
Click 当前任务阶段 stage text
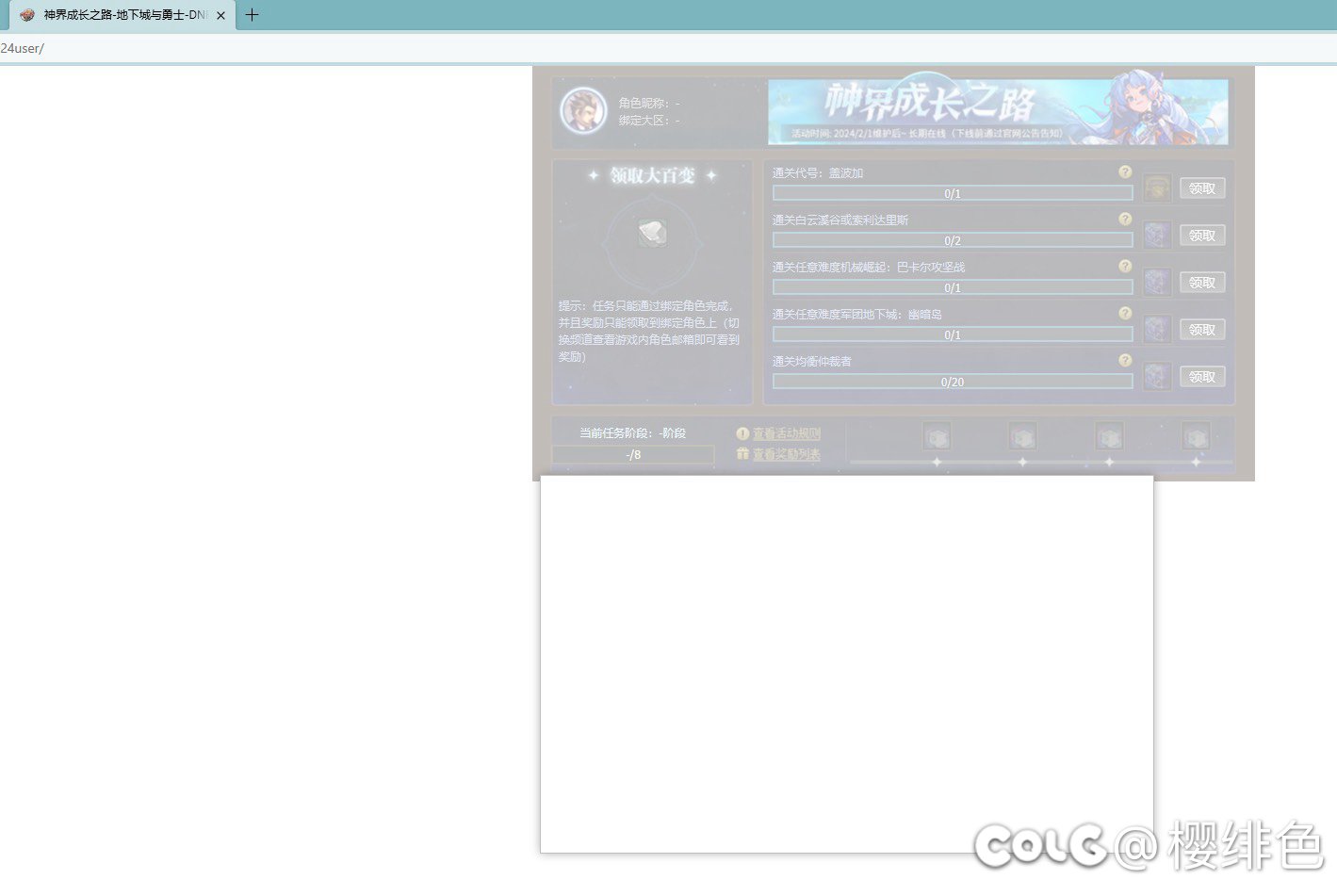pos(632,433)
